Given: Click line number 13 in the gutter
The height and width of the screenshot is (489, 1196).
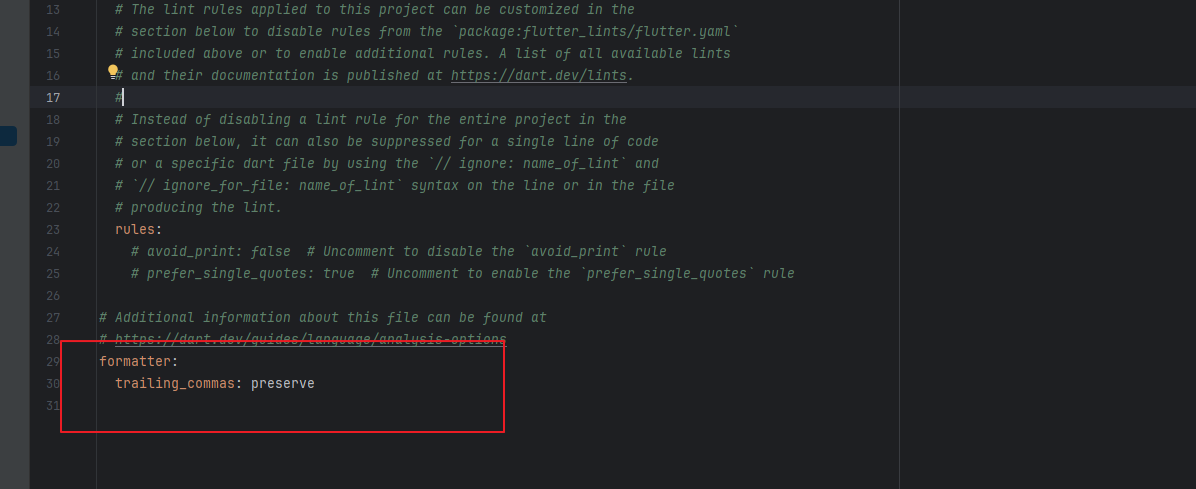Looking at the screenshot, I should click(x=53, y=10).
